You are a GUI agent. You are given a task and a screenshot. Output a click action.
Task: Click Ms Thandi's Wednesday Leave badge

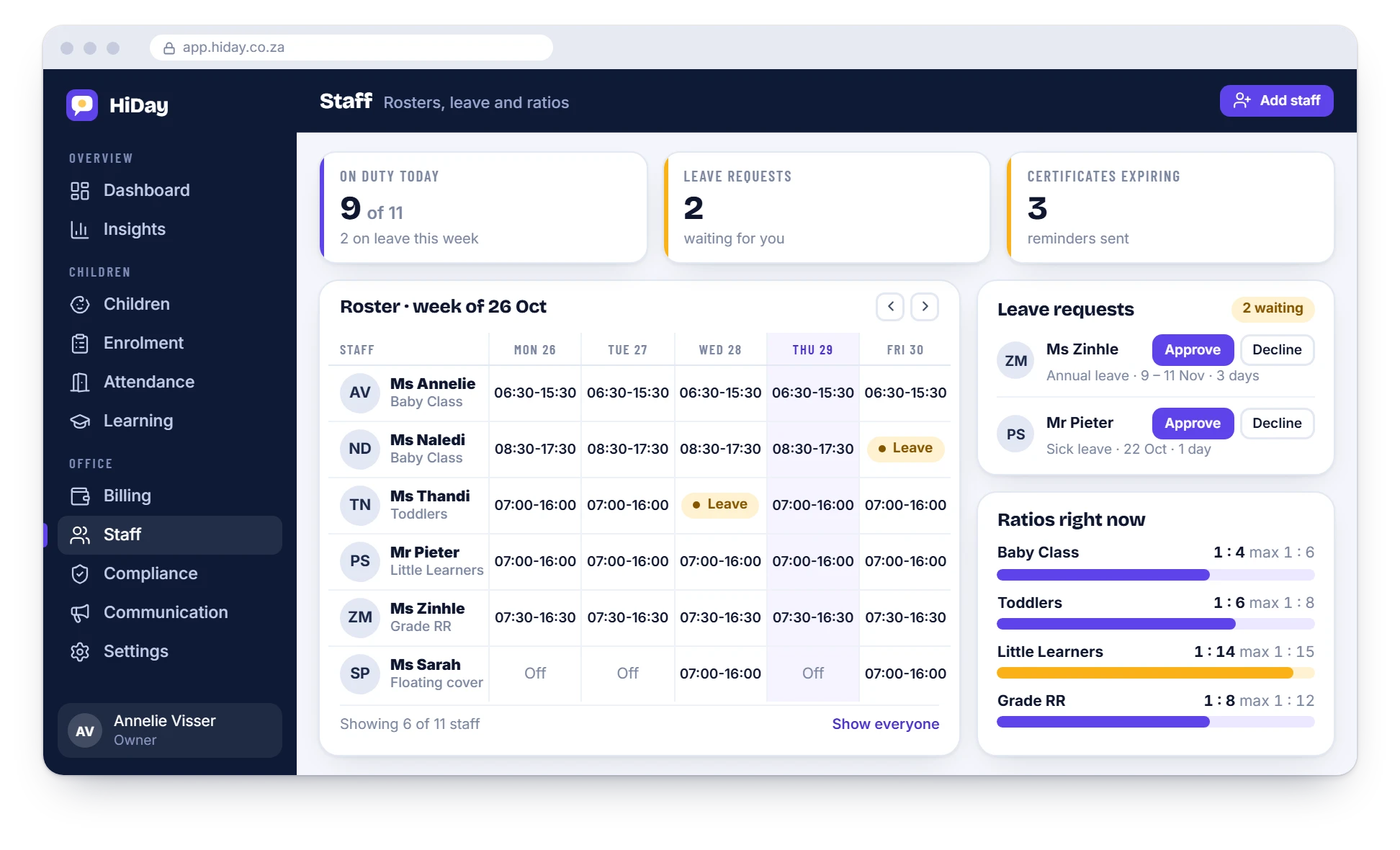(720, 504)
